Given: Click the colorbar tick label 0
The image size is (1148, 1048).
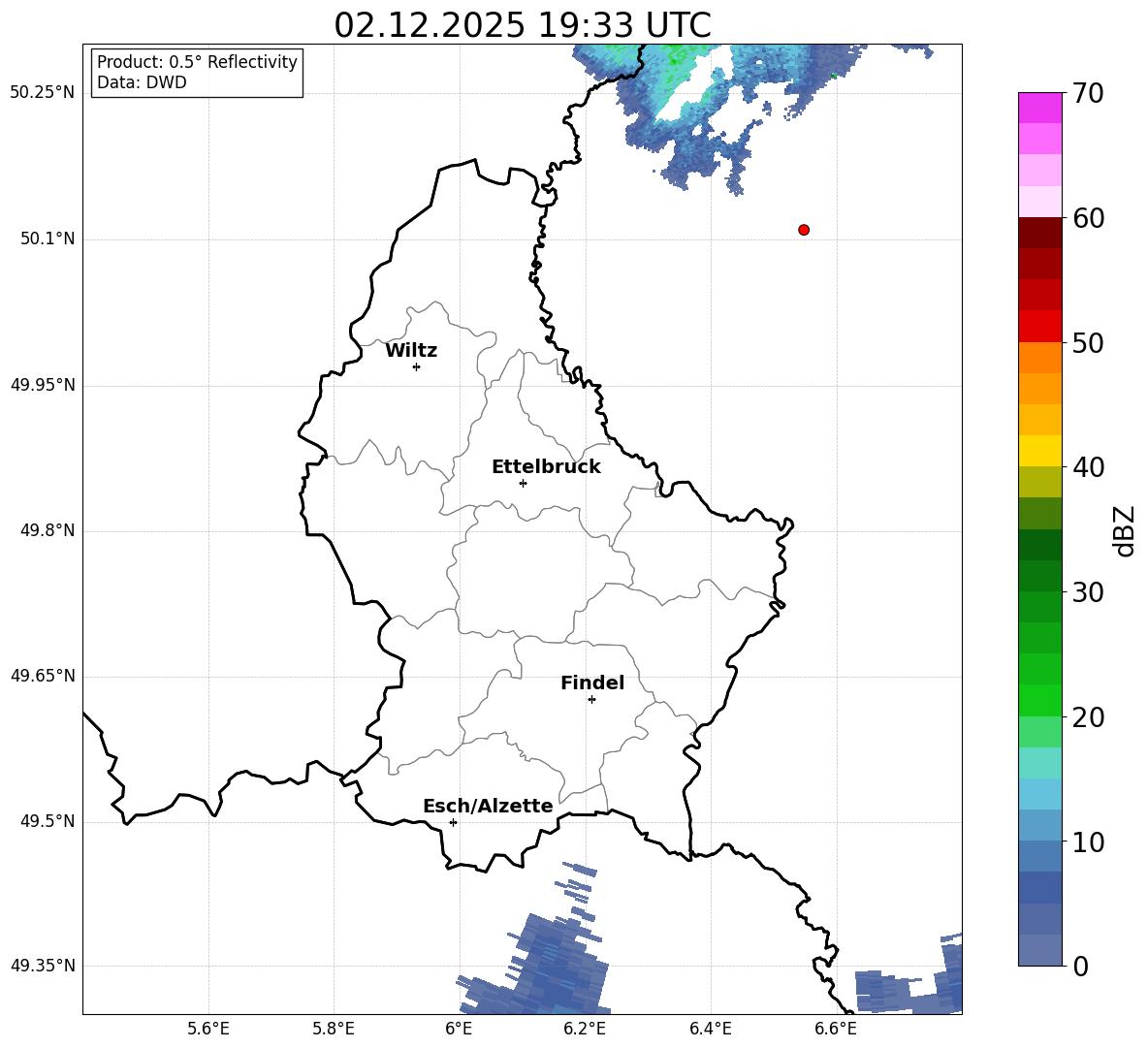Looking at the screenshot, I should coord(1080,966).
